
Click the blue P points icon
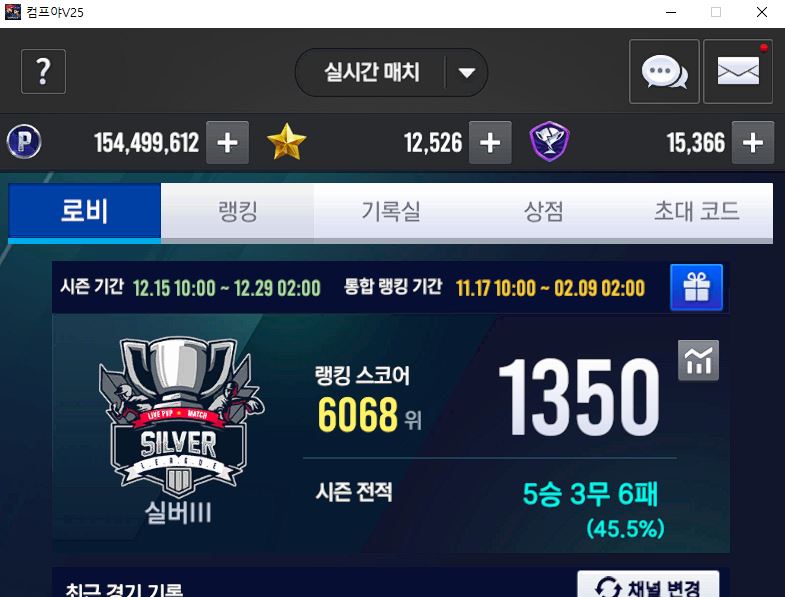click(x=24, y=142)
